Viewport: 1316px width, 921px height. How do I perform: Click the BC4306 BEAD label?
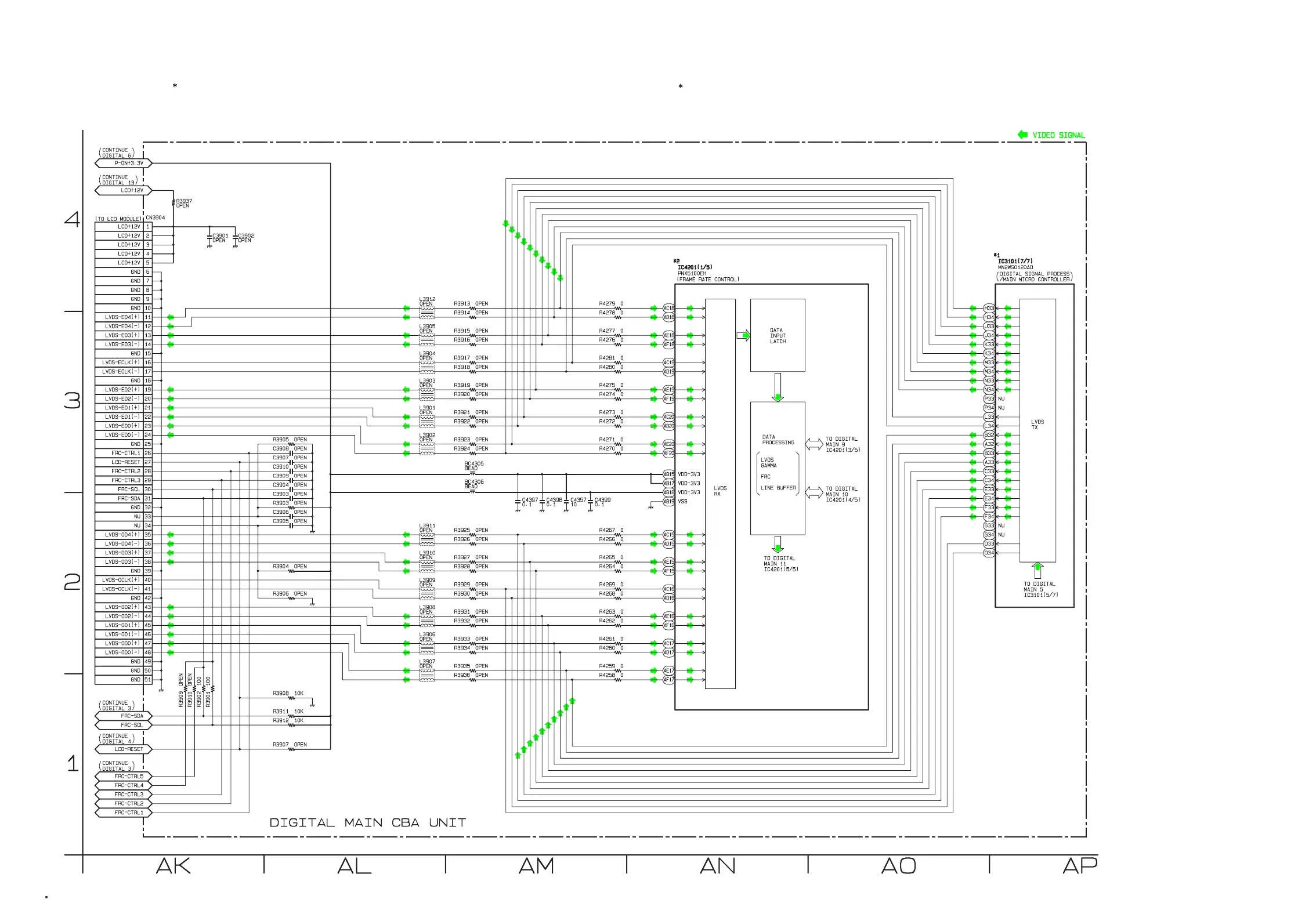pos(473,484)
